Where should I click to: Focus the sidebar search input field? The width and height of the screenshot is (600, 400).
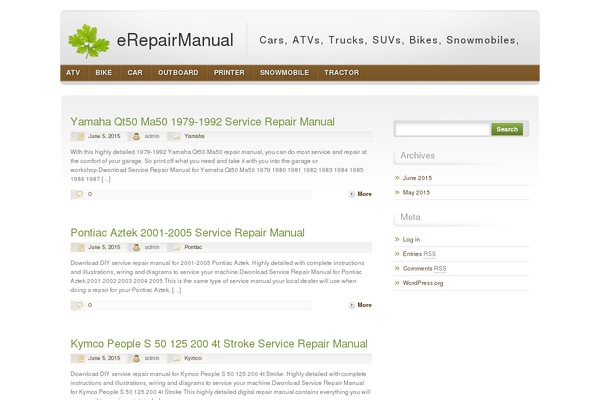pyautogui.click(x=442, y=129)
